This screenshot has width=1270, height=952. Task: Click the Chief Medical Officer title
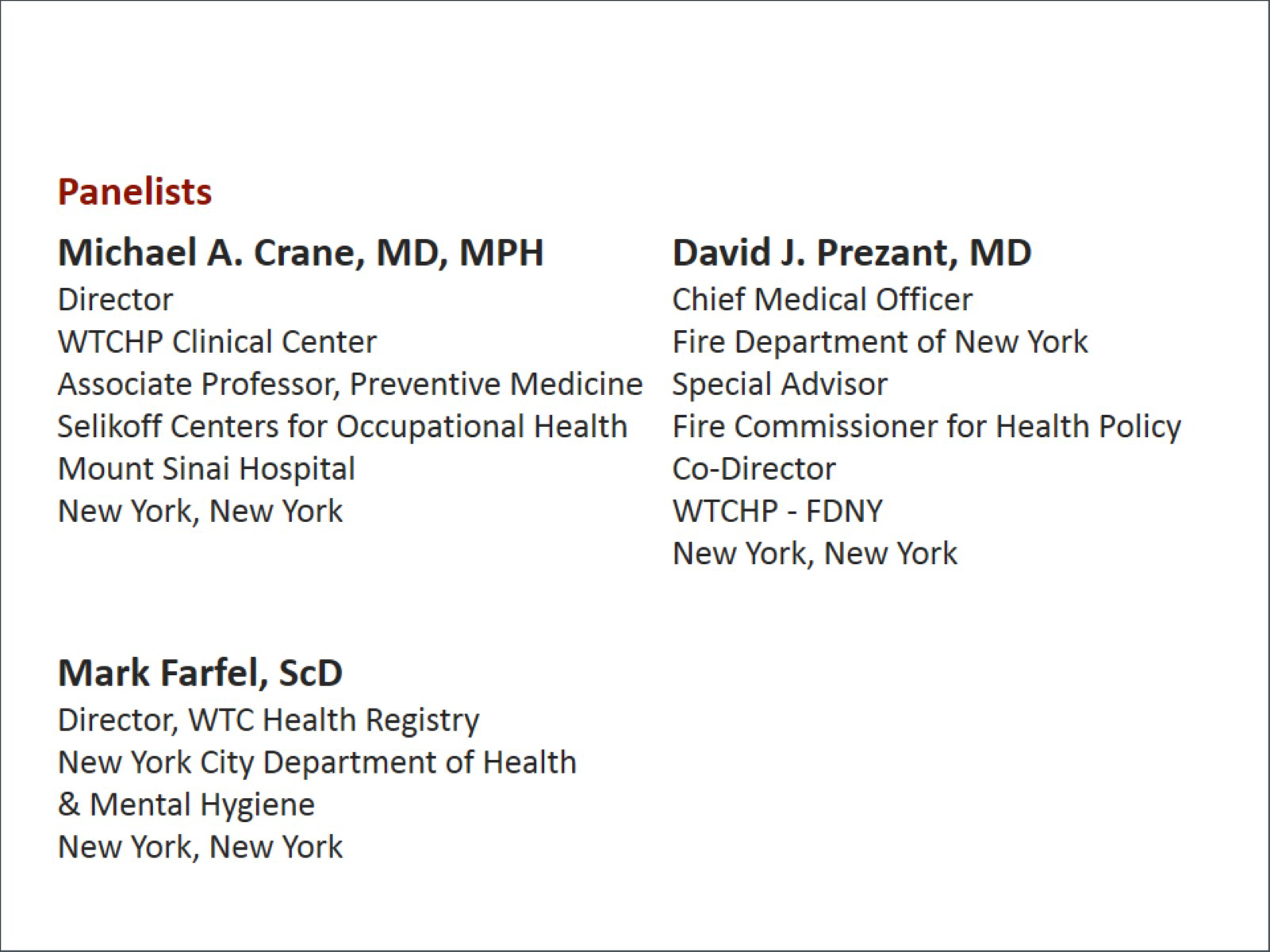click(x=822, y=300)
